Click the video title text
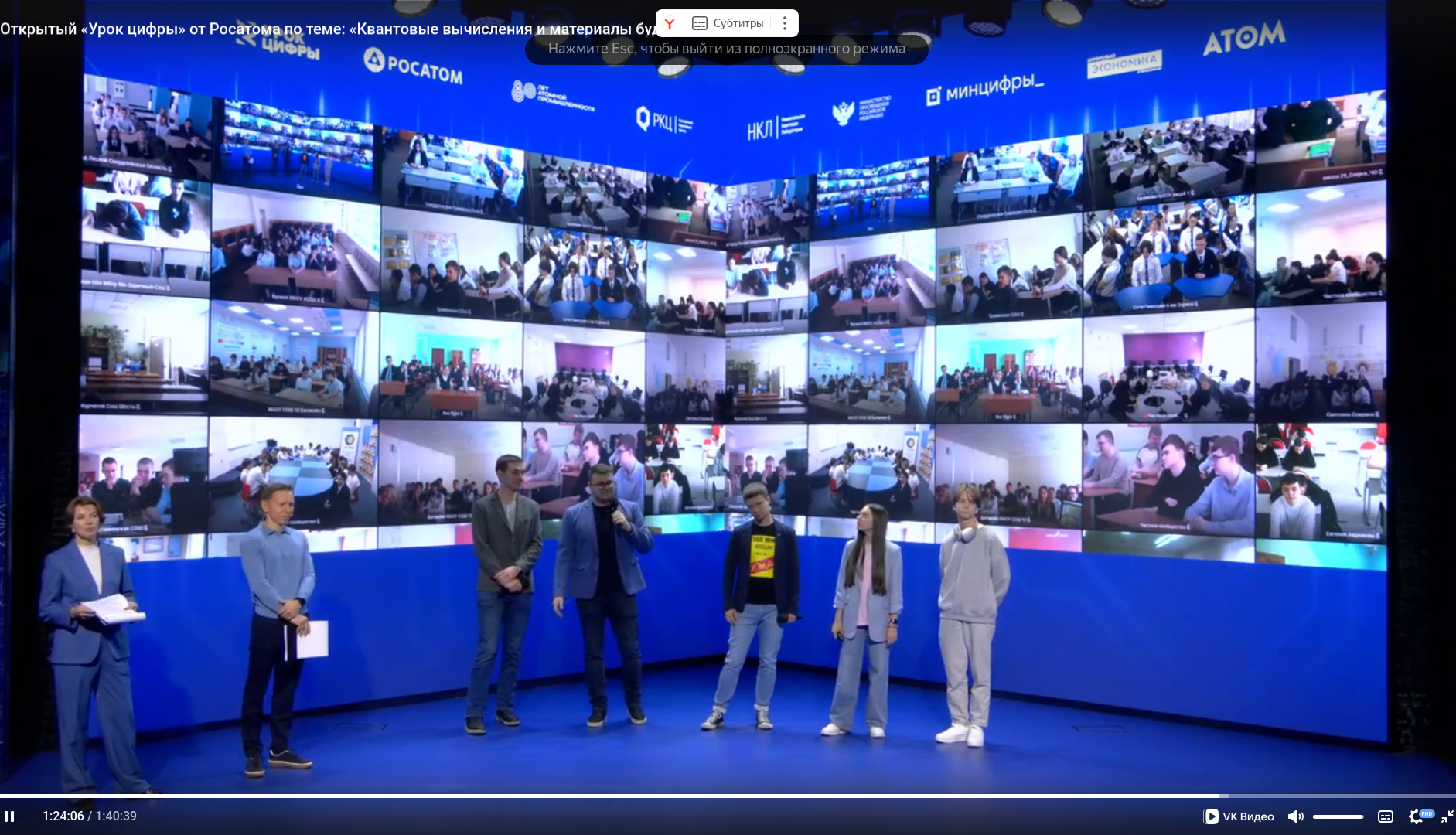 click(x=328, y=29)
